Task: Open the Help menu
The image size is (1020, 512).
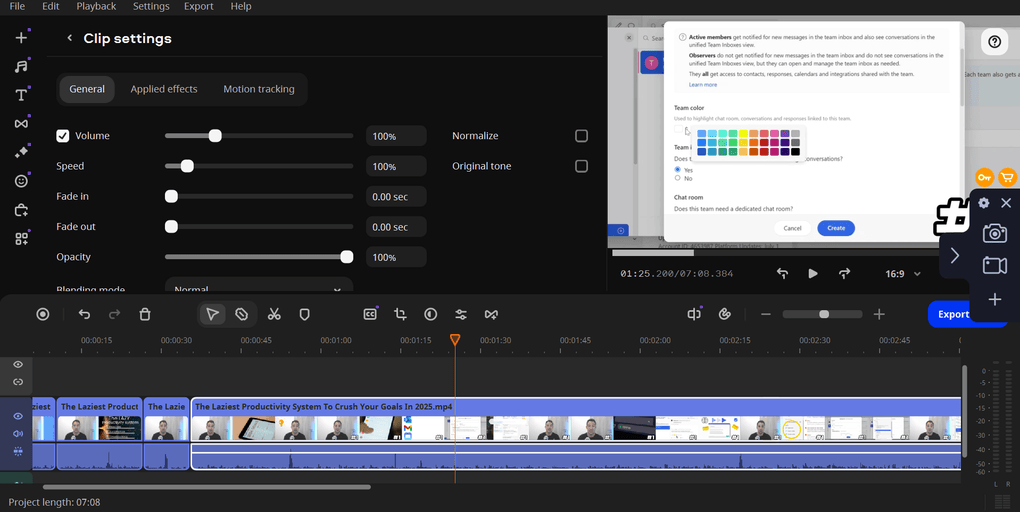Action: click(241, 7)
